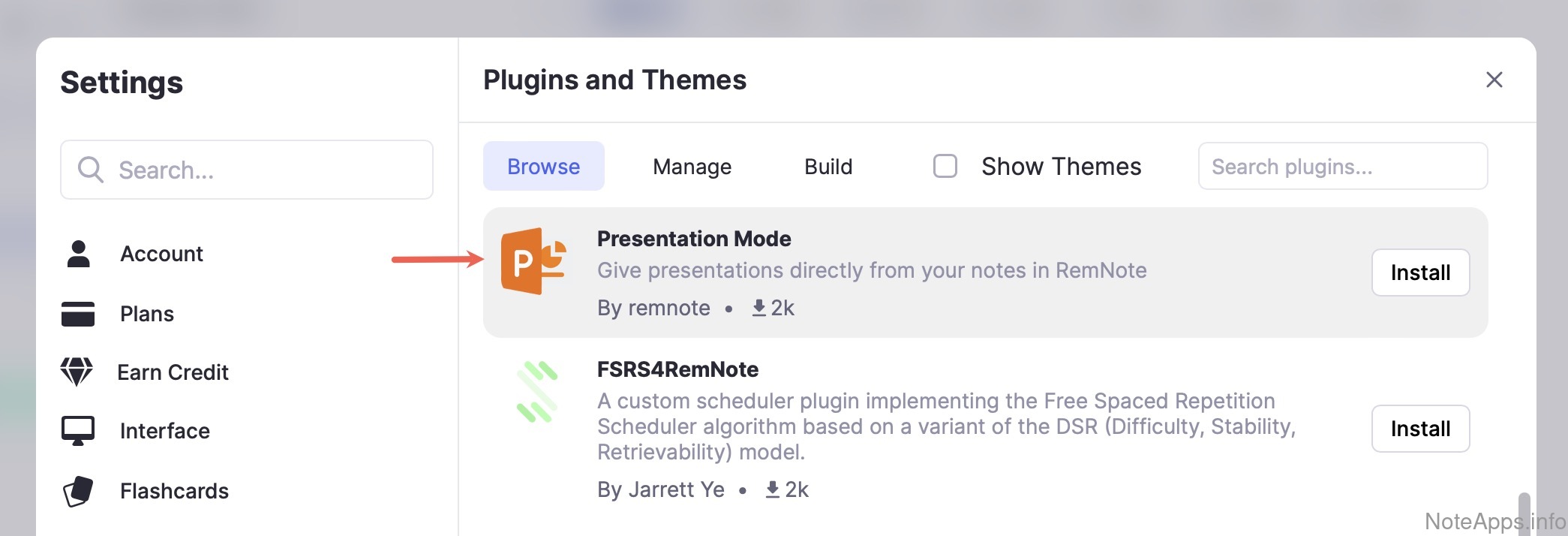Open the Presentation Mode plugin title
The width and height of the screenshot is (1568, 536).
tap(694, 239)
